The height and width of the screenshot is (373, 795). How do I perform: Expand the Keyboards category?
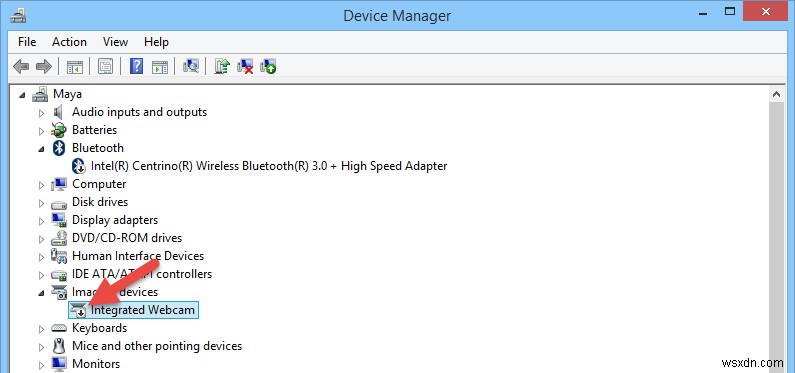(x=41, y=329)
